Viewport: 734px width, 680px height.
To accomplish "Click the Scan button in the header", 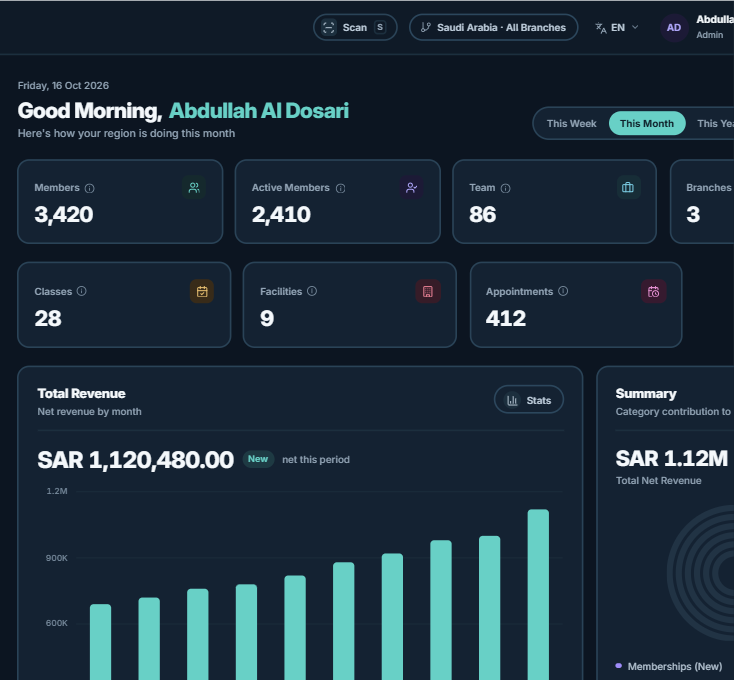I will pos(355,28).
